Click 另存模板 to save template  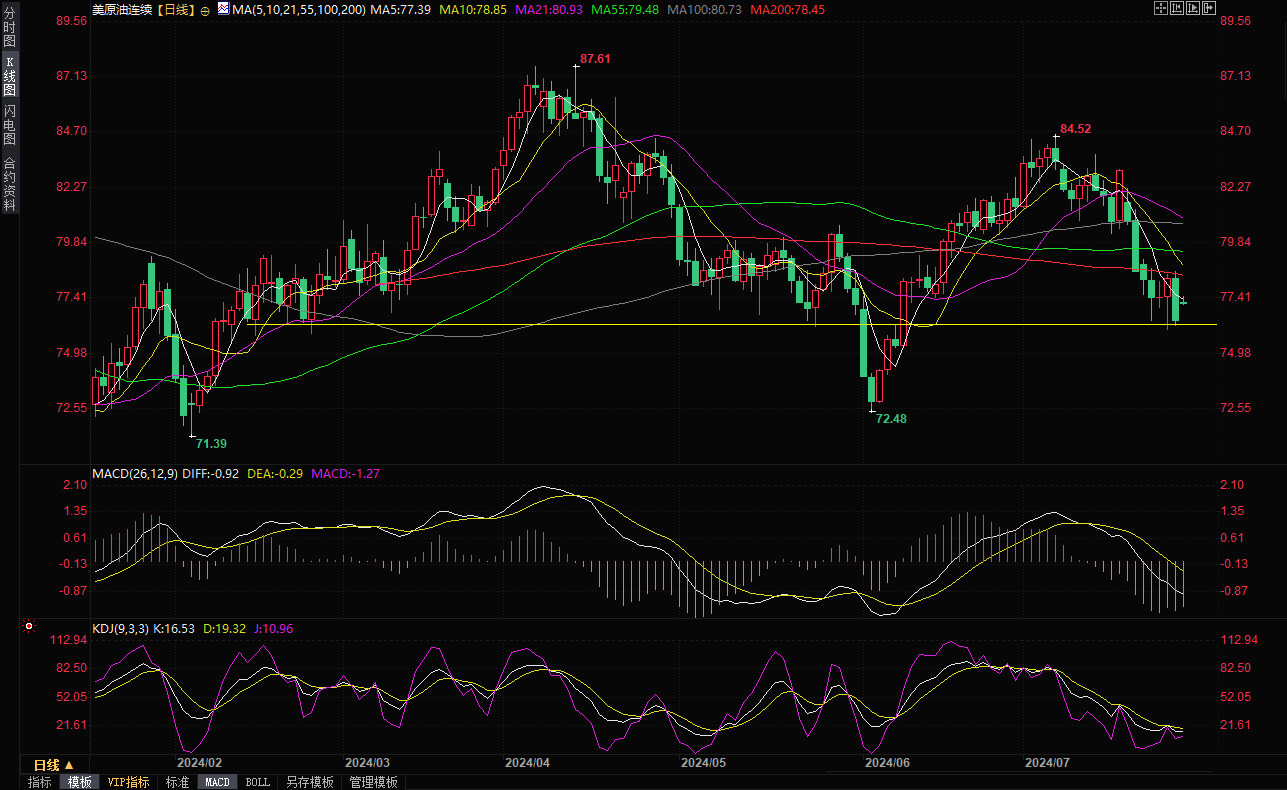[x=309, y=782]
